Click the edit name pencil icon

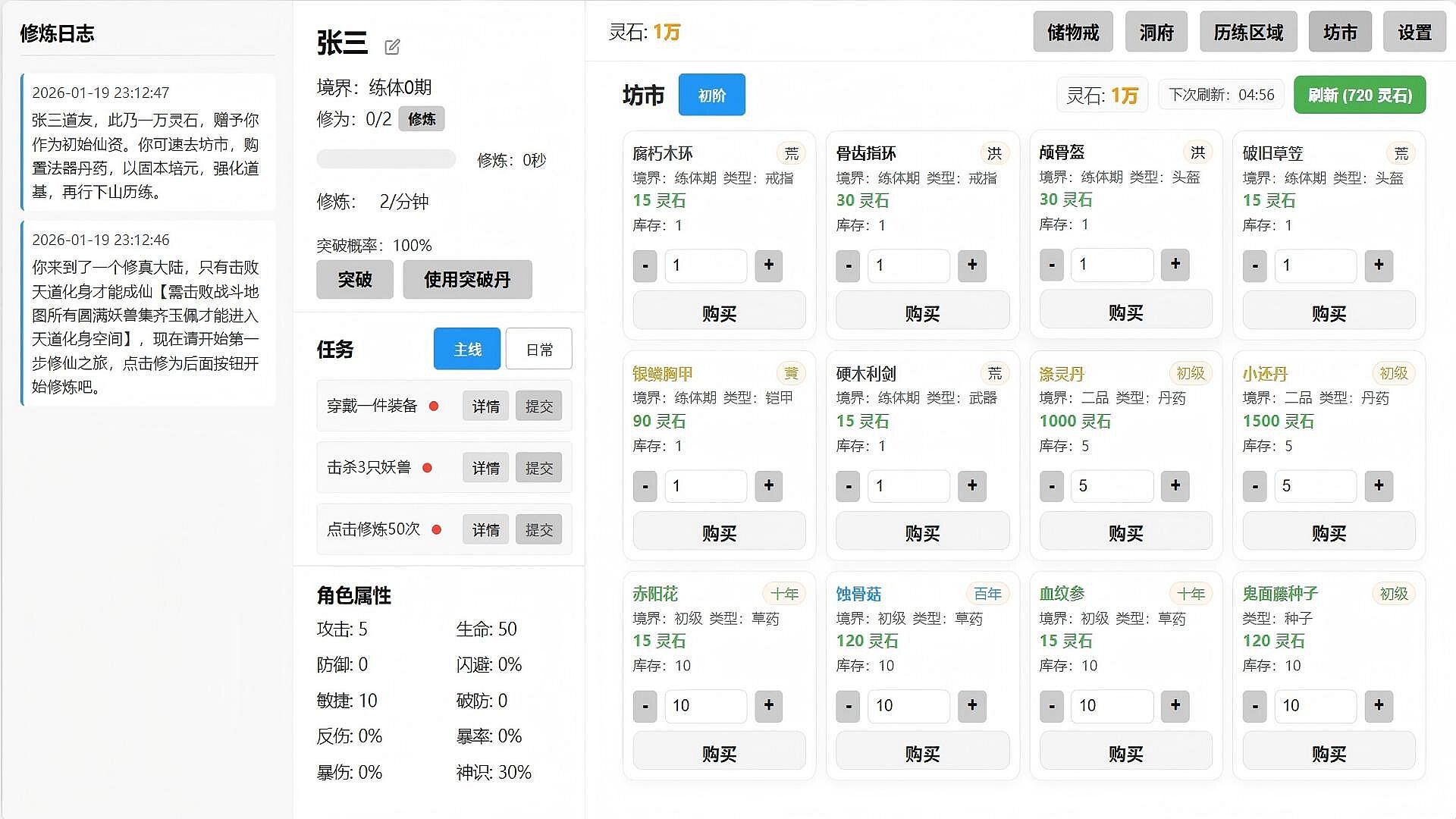click(392, 47)
